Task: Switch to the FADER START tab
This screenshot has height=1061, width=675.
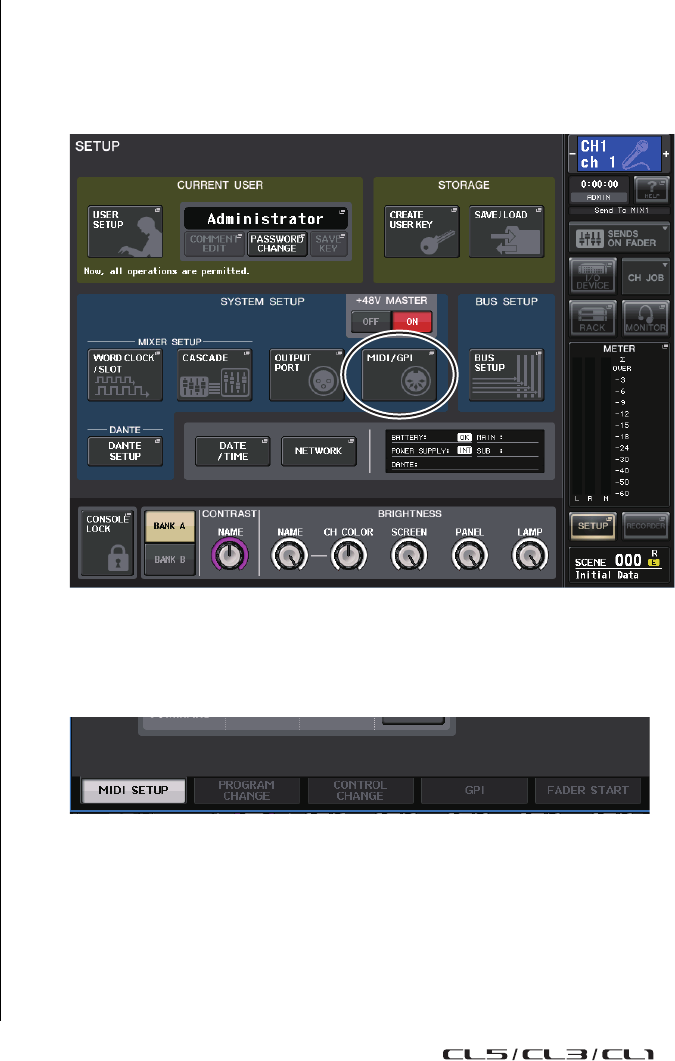Action: tap(588, 790)
